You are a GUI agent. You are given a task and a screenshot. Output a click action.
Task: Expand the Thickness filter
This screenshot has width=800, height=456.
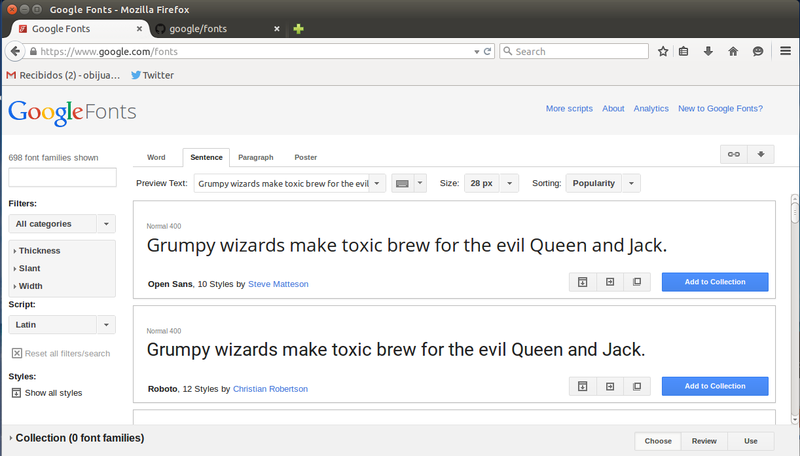tap(39, 251)
